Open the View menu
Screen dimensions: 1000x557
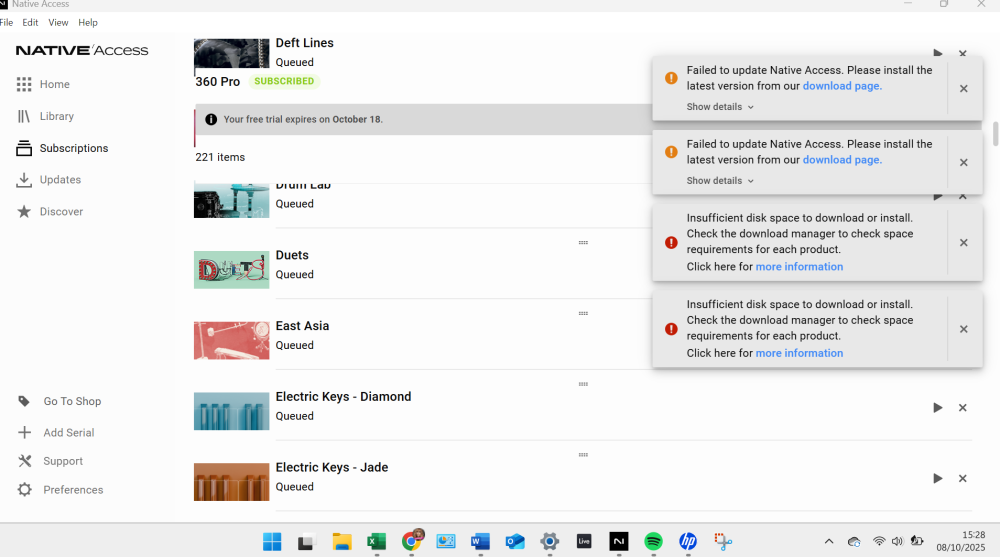58,22
